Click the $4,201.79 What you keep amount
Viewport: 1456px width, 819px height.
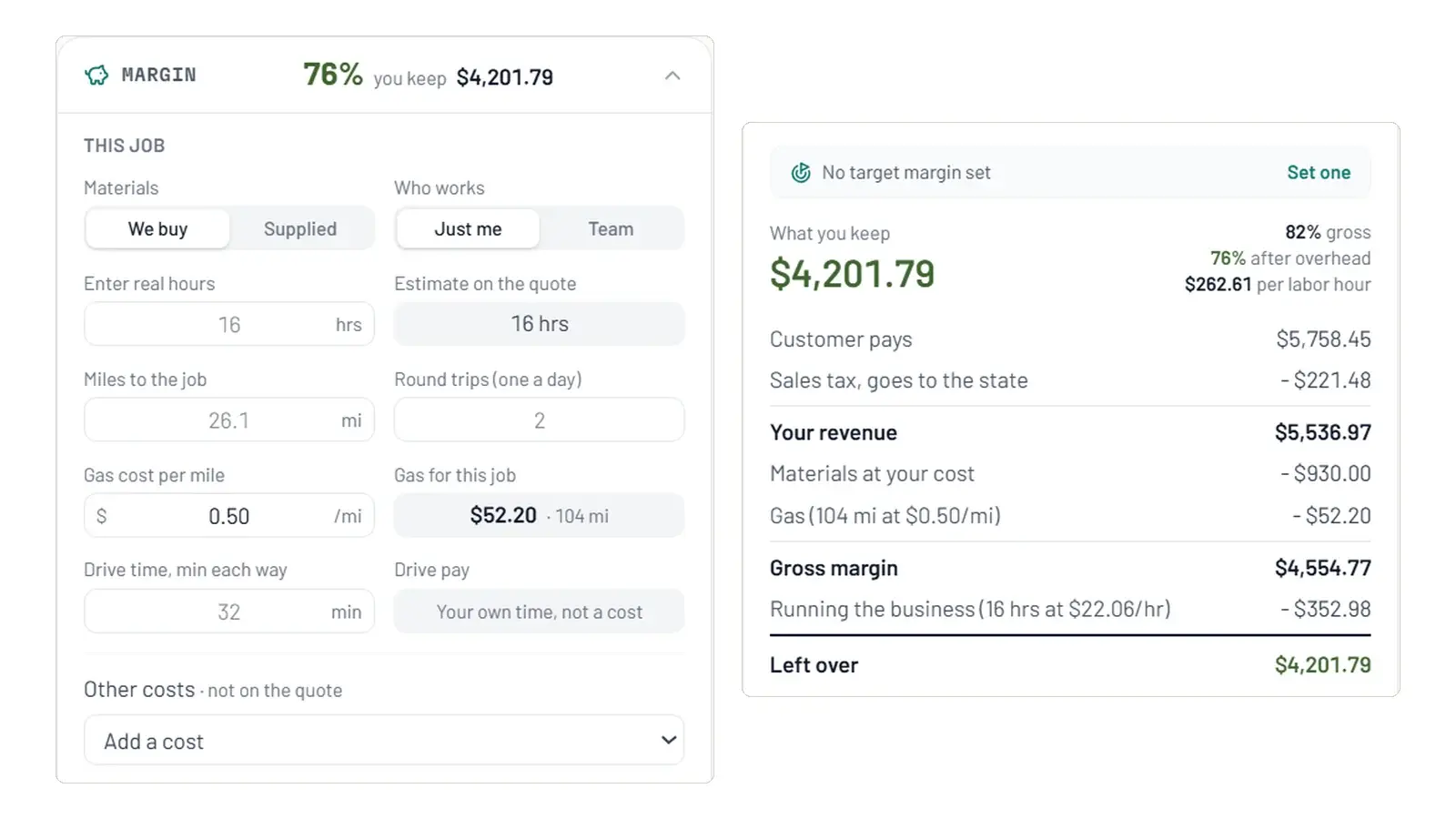pos(852,273)
